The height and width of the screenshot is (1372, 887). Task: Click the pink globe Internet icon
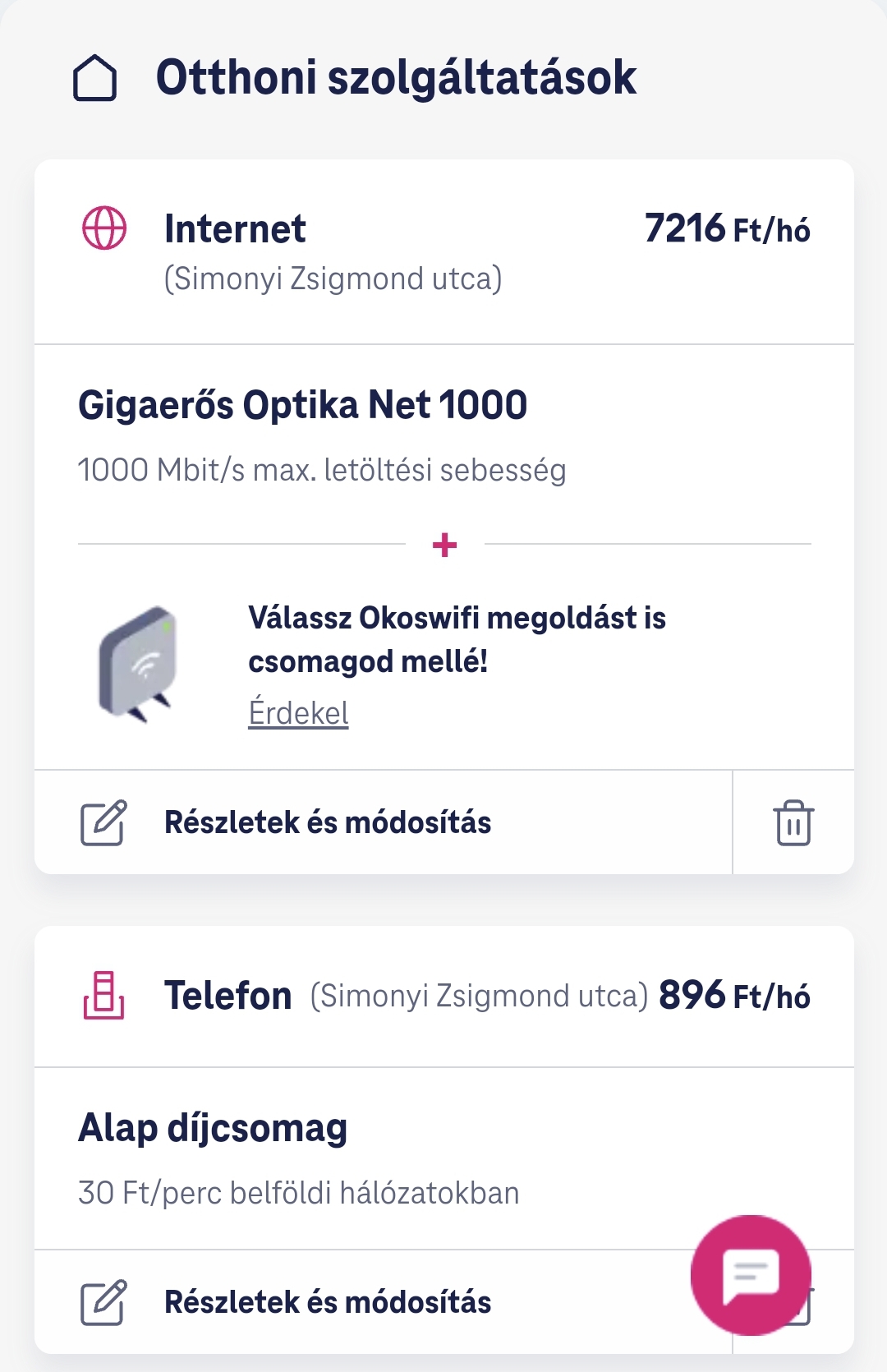point(104,228)
